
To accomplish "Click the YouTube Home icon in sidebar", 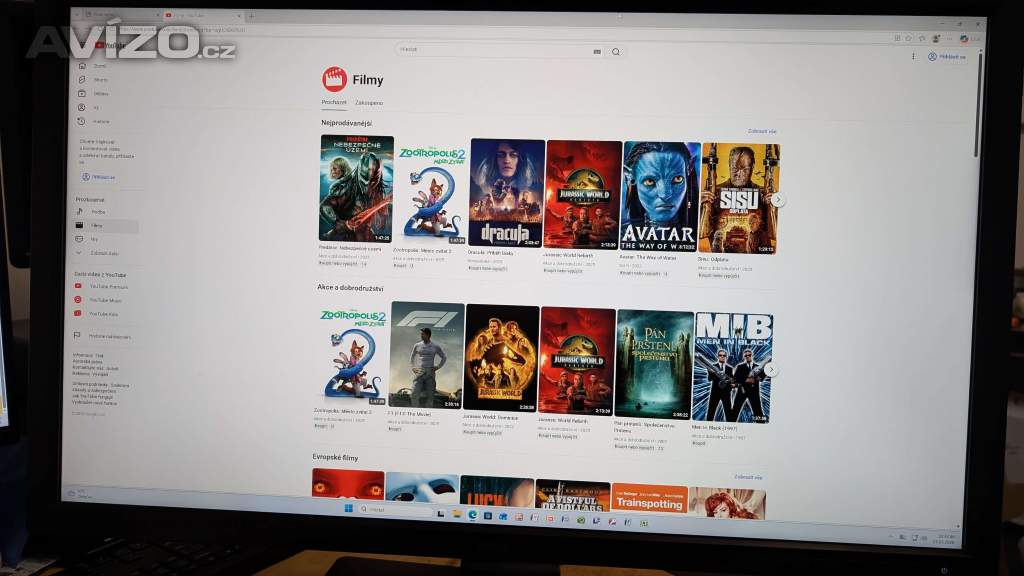I will click(x=82, y=66).
